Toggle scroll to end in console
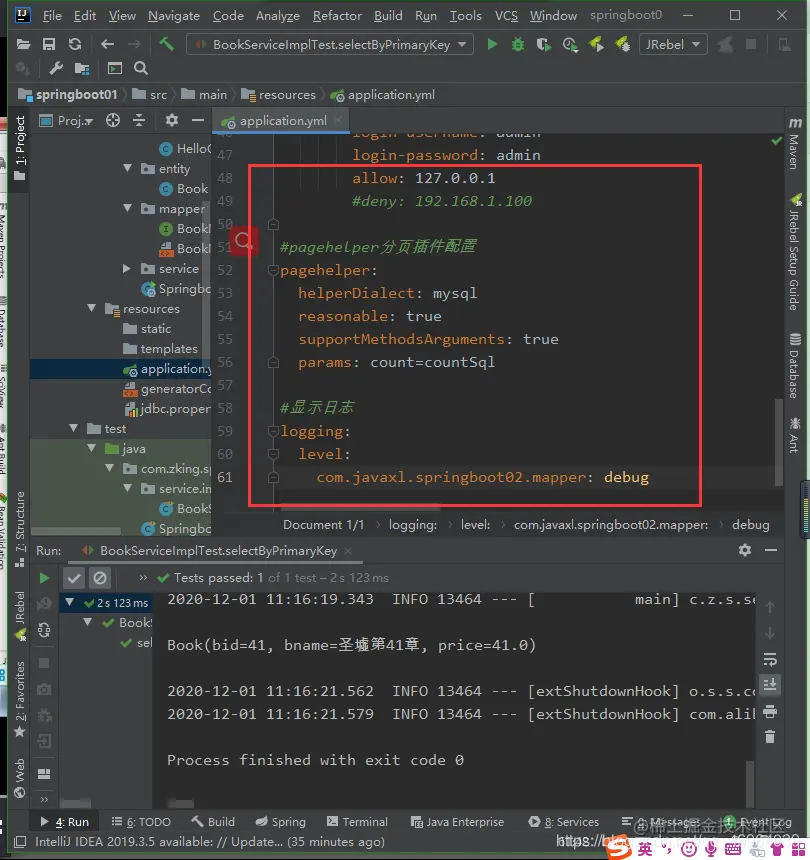The width and height of the screenshot is (810, 860). (770, 684)
